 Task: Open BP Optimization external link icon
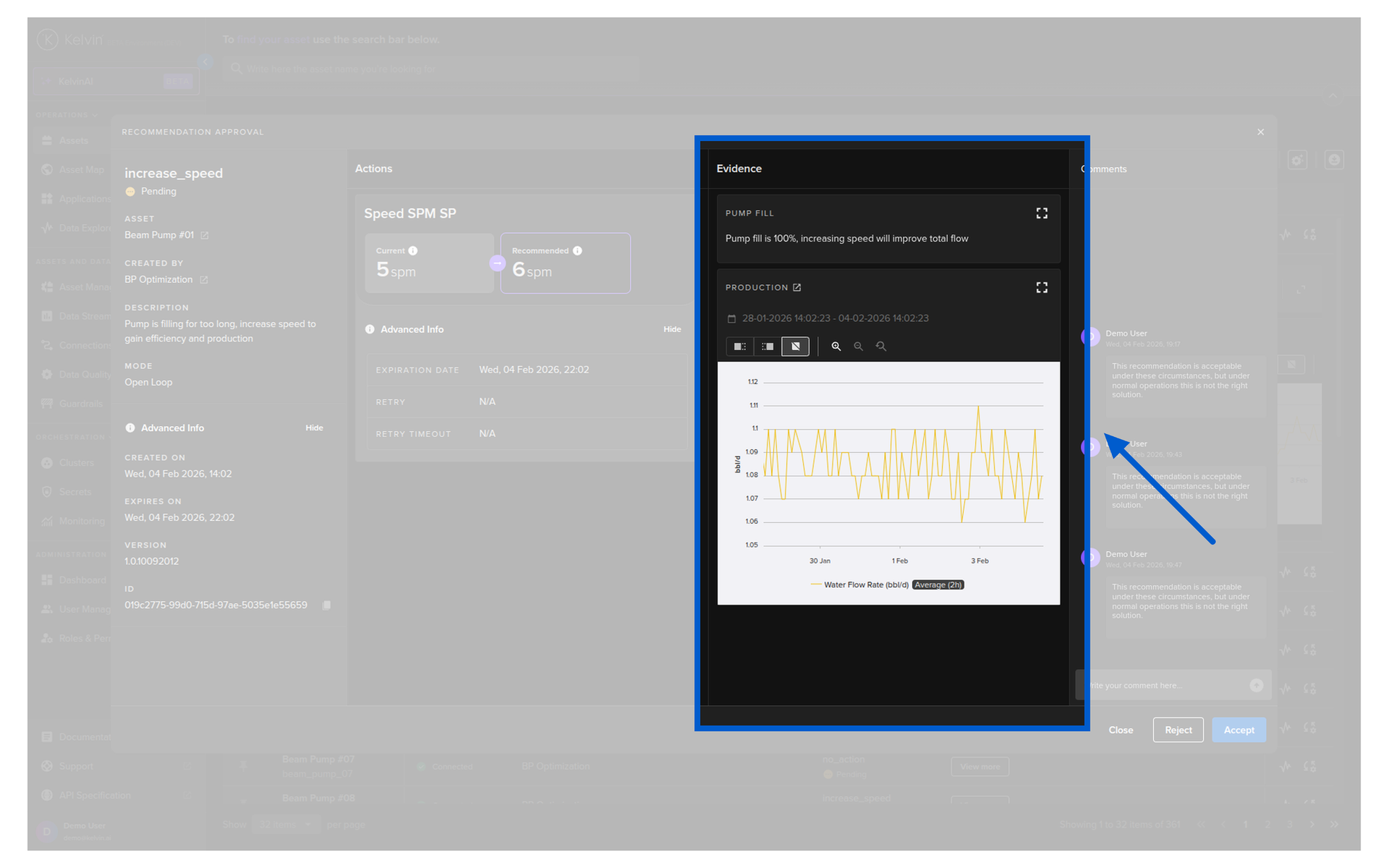coord(203,280)
